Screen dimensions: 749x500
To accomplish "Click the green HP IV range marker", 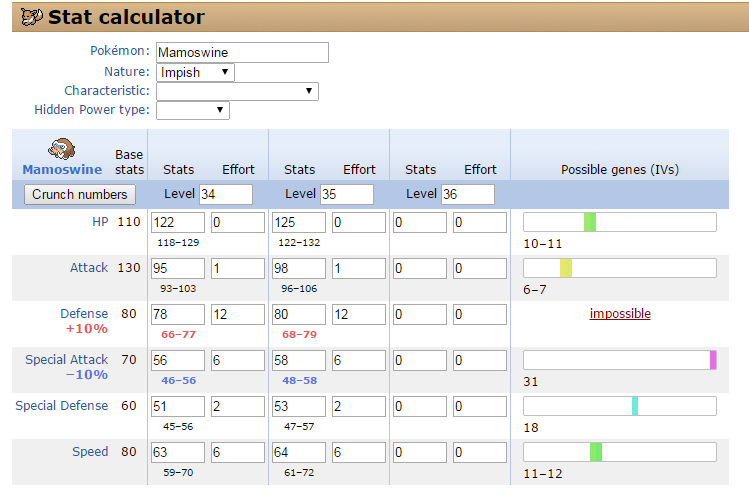I will [590, 223].
